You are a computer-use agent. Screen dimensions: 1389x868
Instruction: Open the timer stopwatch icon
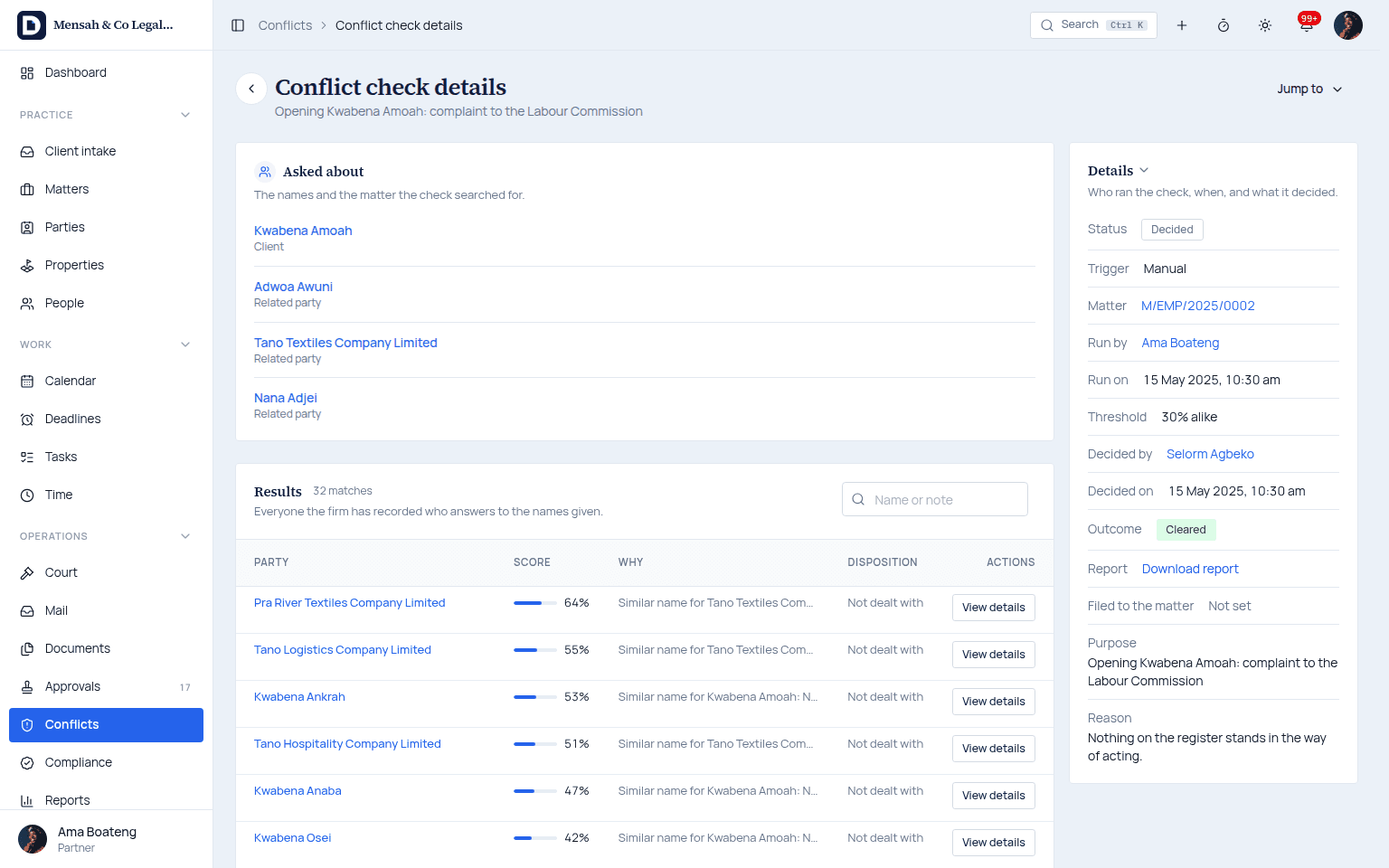pyautogui.click(x=1224, y=25)
